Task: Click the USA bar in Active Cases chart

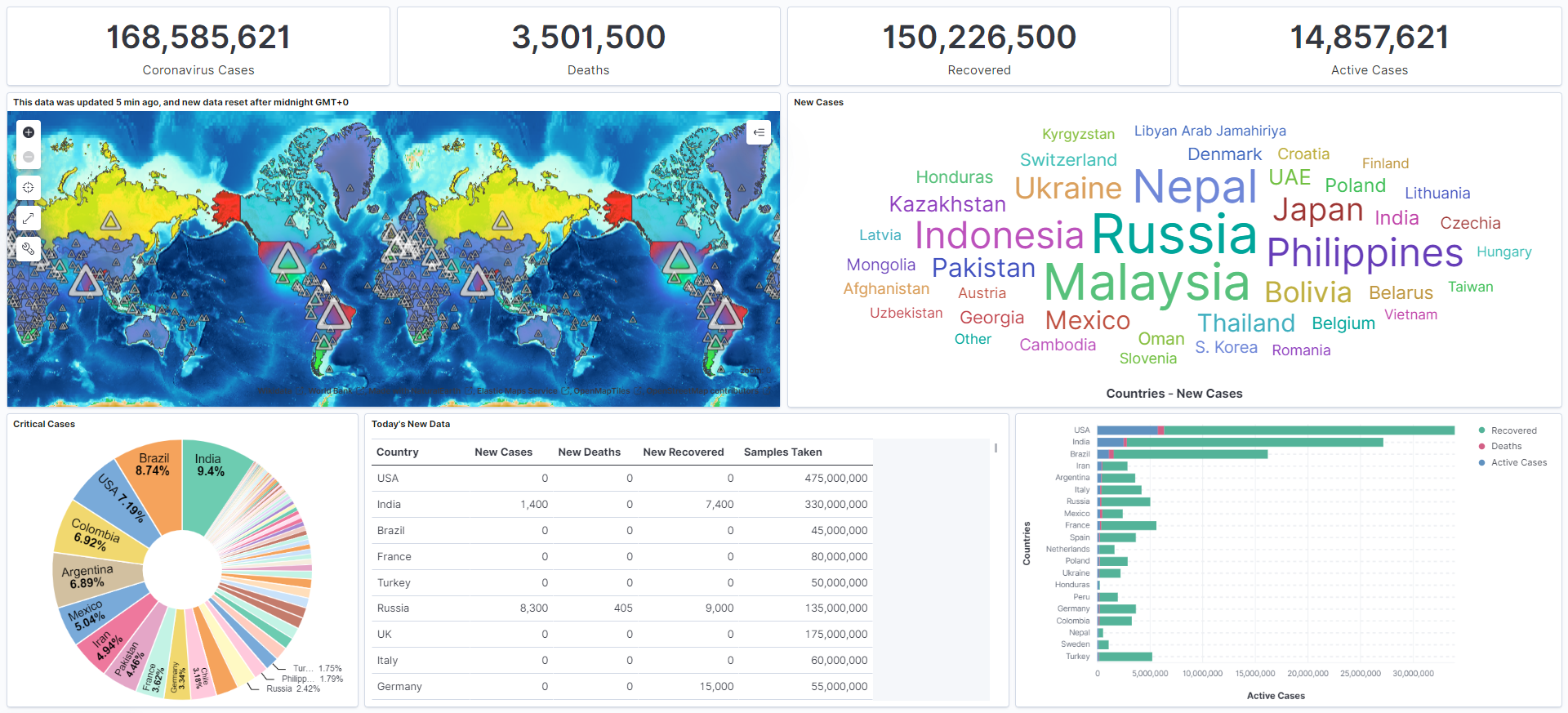Action: (1276, 430)
